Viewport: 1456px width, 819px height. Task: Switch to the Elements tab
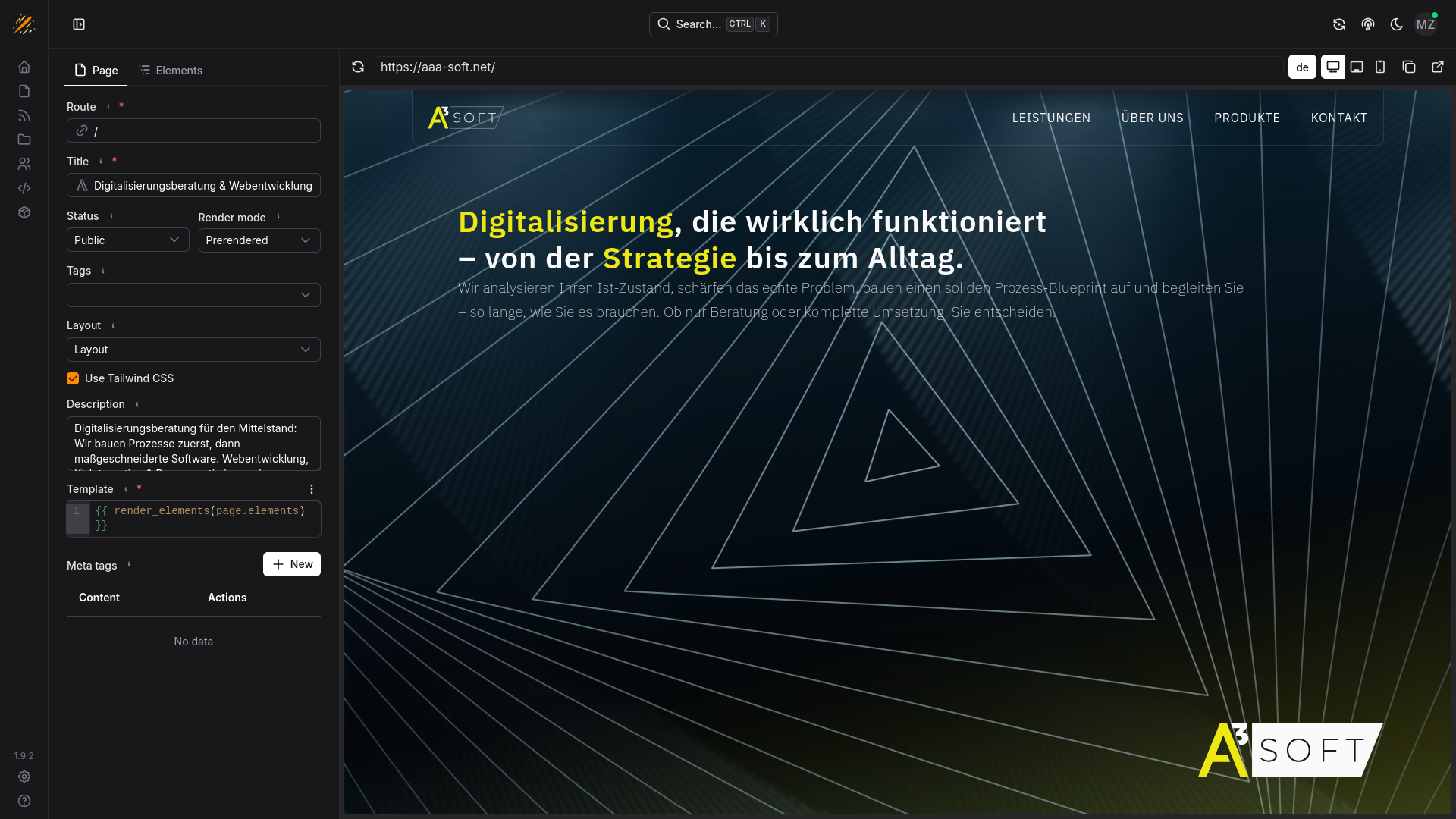pos(171,71)
